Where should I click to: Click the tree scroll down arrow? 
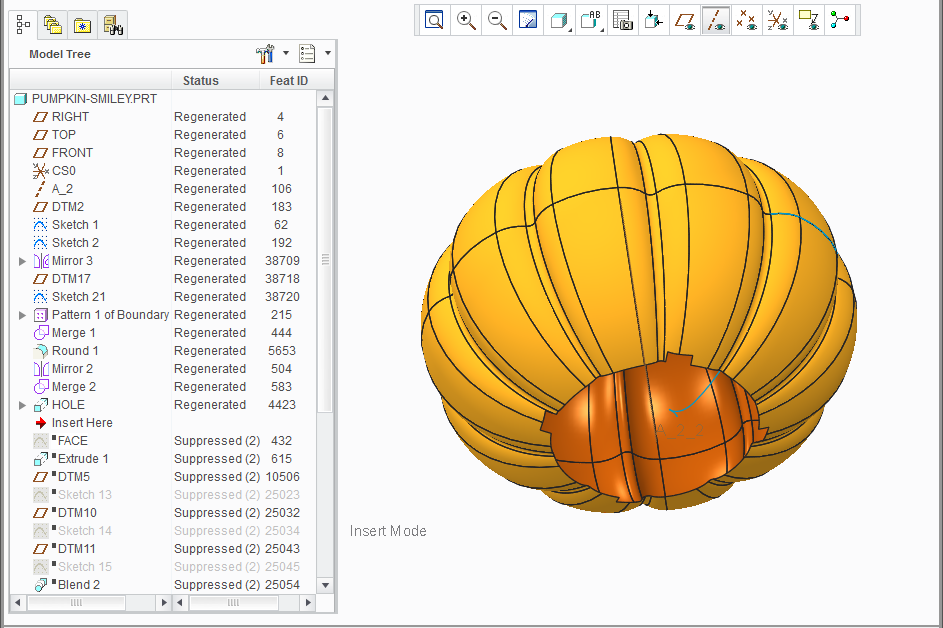tap(325, 585)
